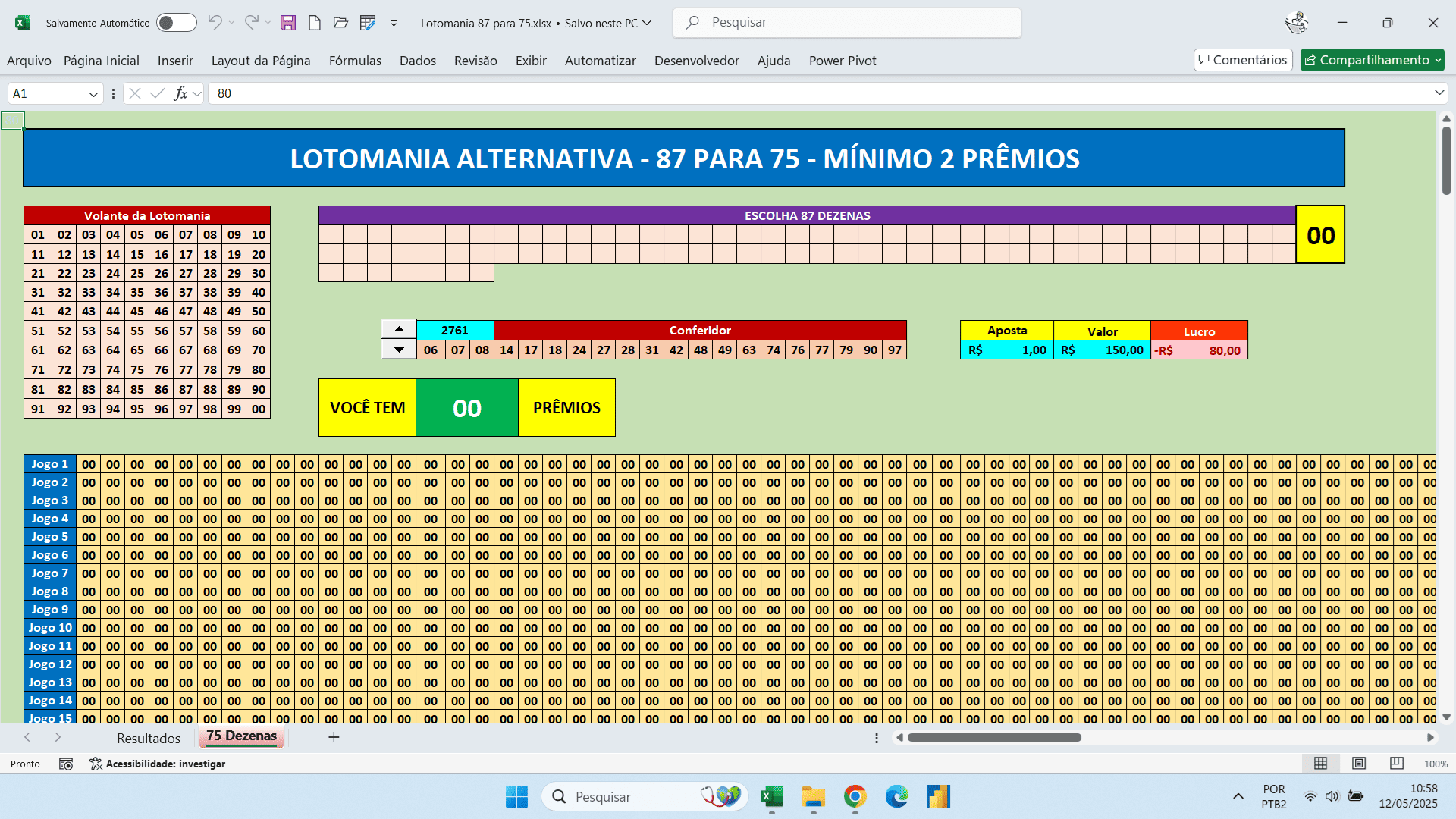Switch to Resultados sheet tab

click(149, 738)
